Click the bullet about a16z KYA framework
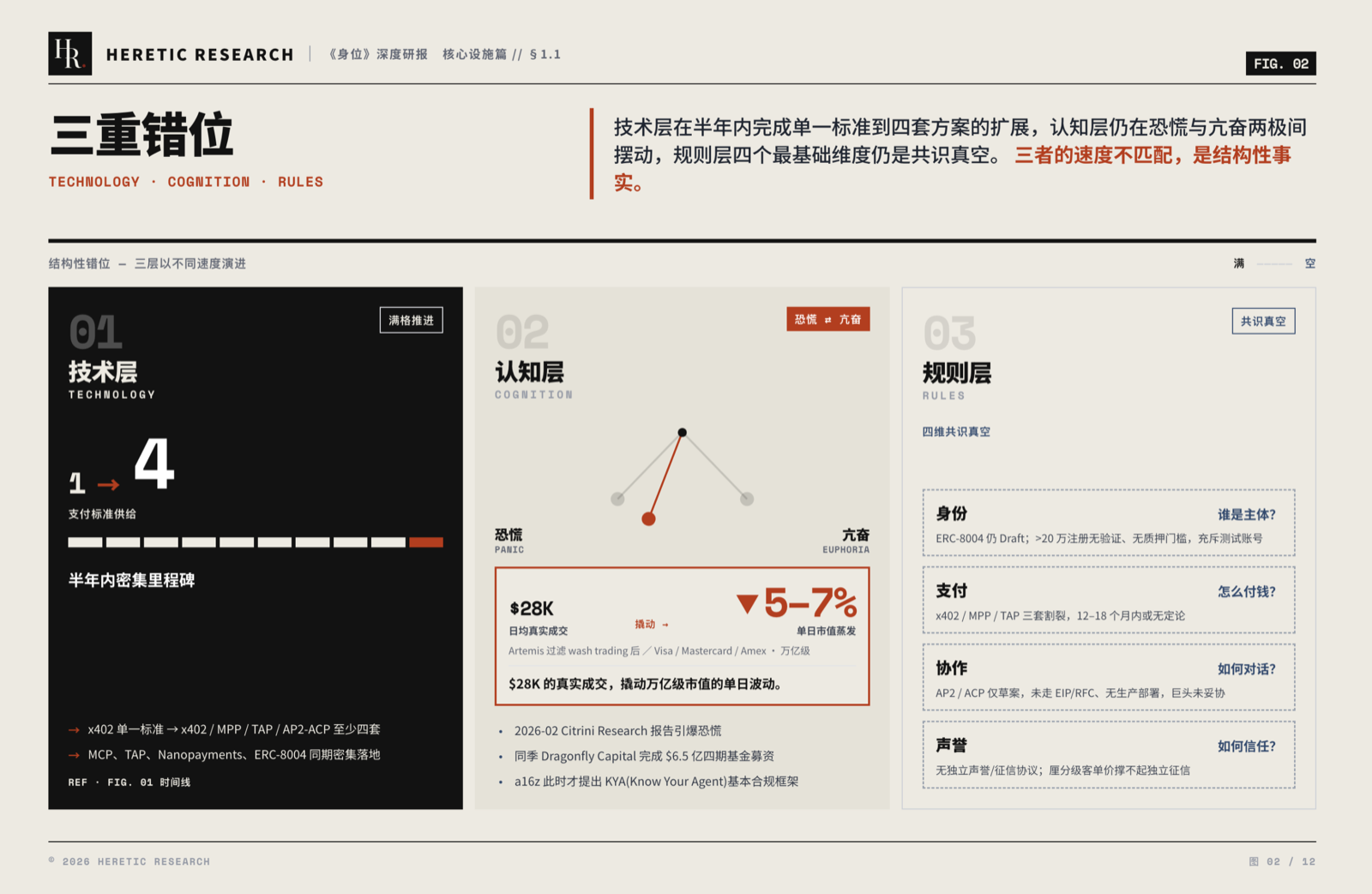The width and height of the screenshot is (1372, 894). point(656,782)
